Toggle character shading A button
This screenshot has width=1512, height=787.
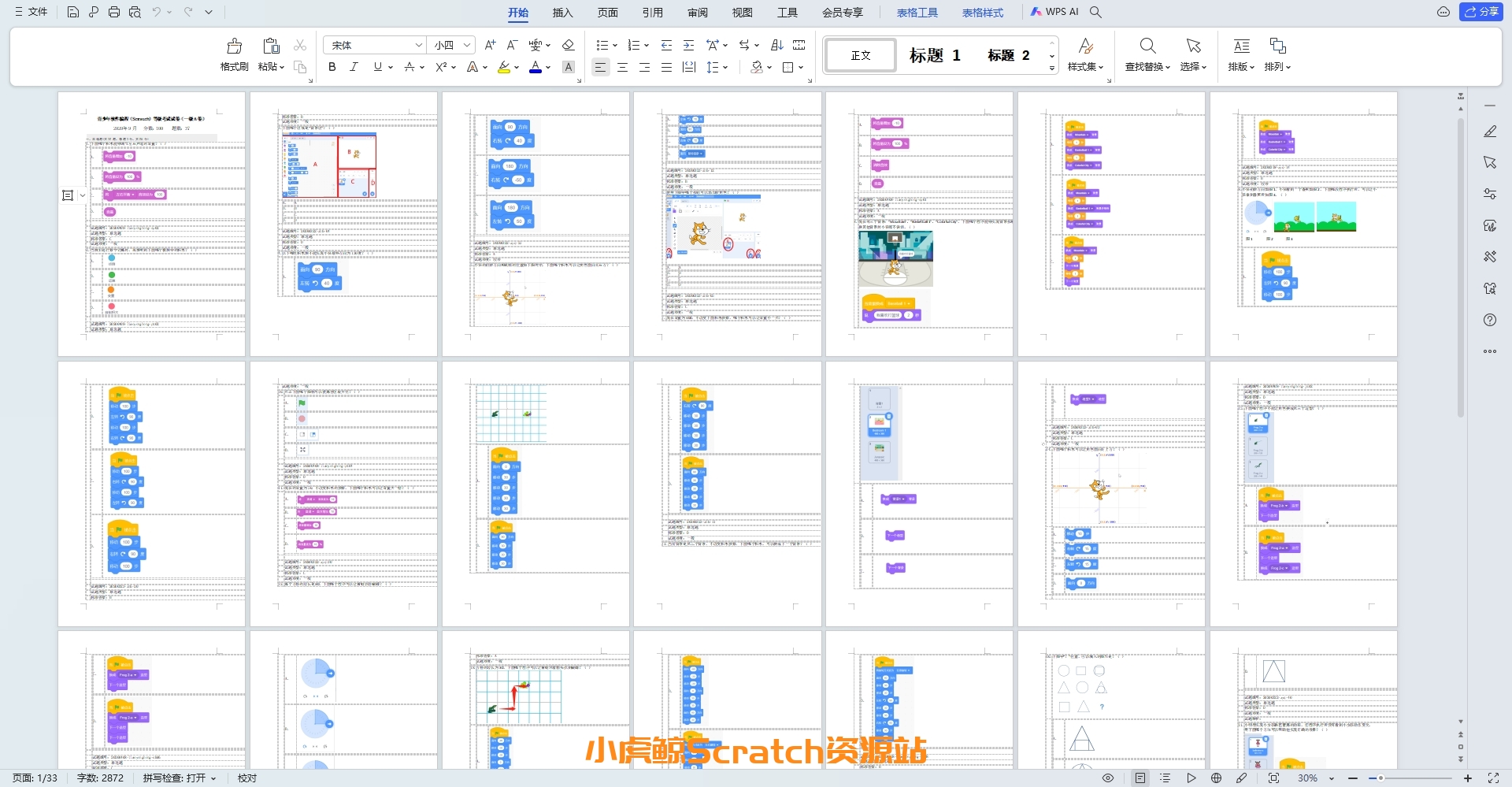coord(569,67)
